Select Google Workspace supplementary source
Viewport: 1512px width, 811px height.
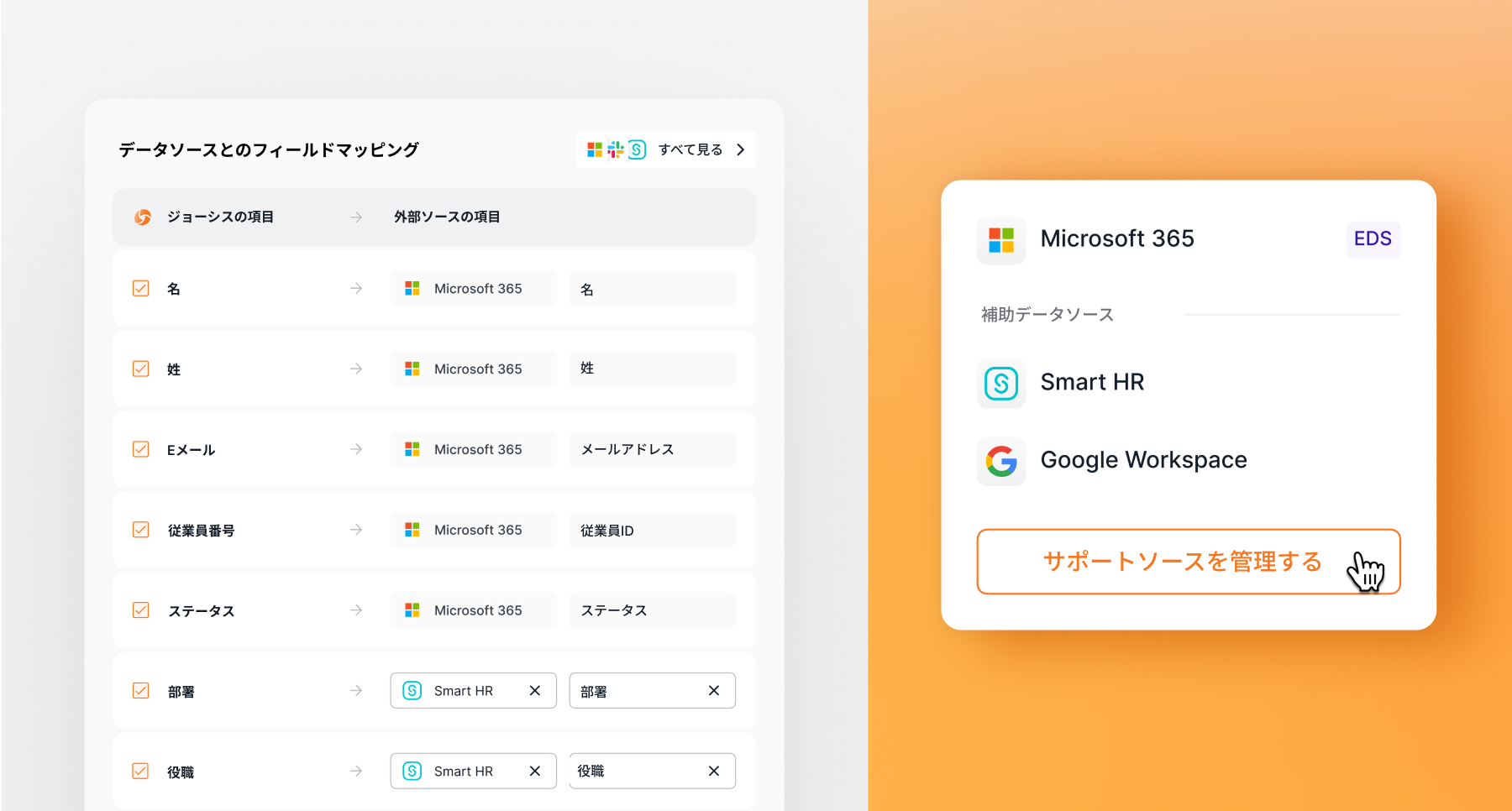point(1143,461)
